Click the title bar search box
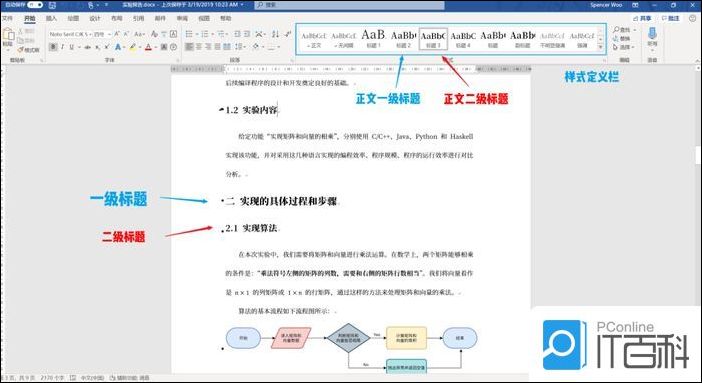702x383 pixels. pos(349,5)
